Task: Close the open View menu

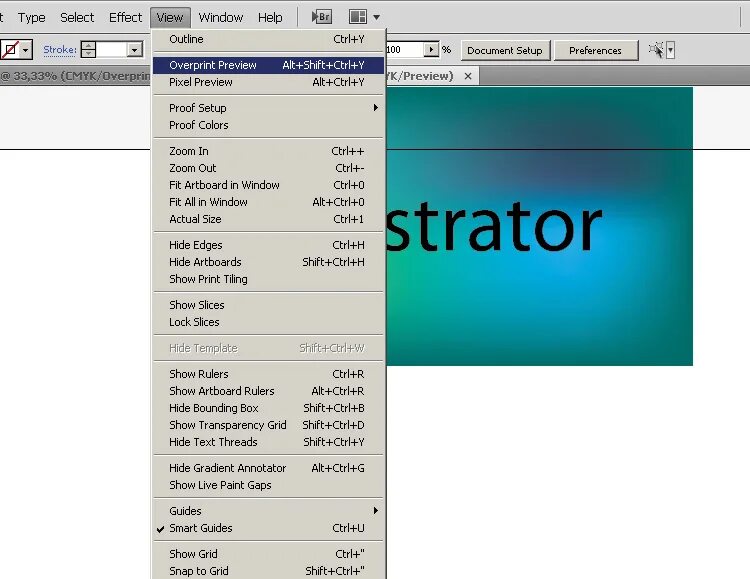Action: 170,18
